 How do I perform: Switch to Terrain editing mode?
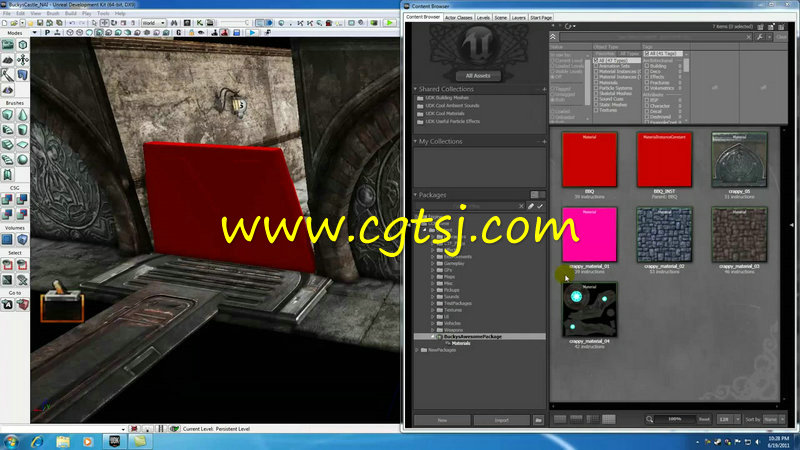(8, 60)
